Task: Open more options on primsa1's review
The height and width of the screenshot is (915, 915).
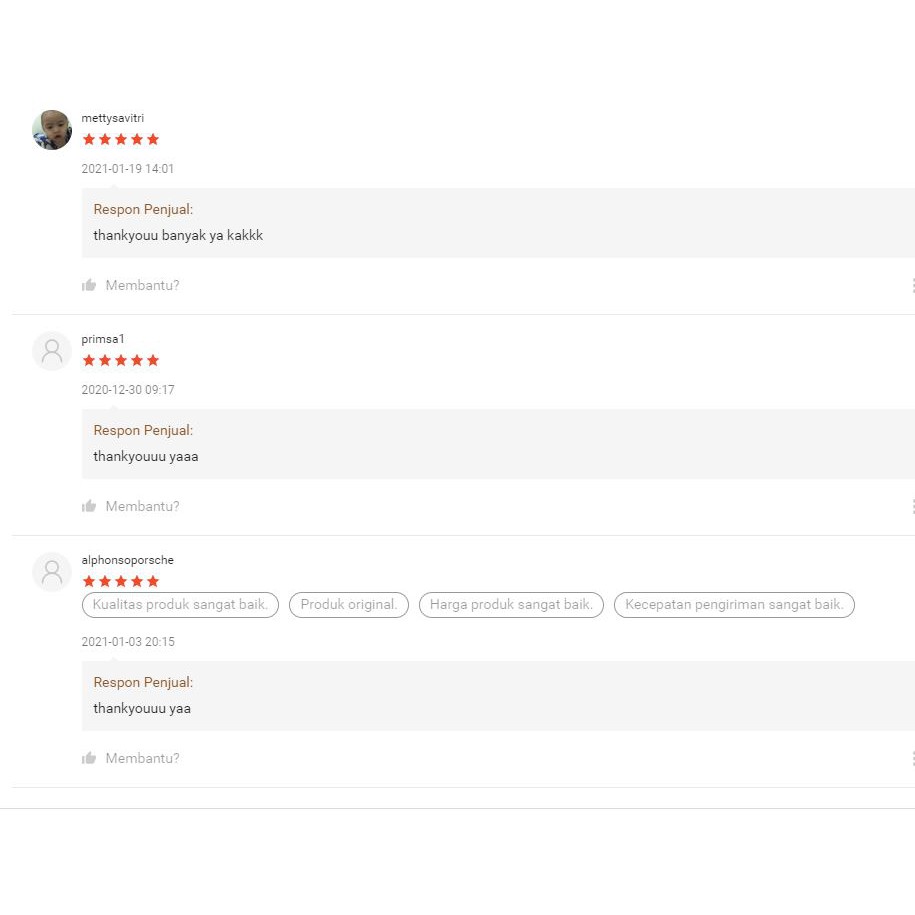Action: (x=911, y=506)
